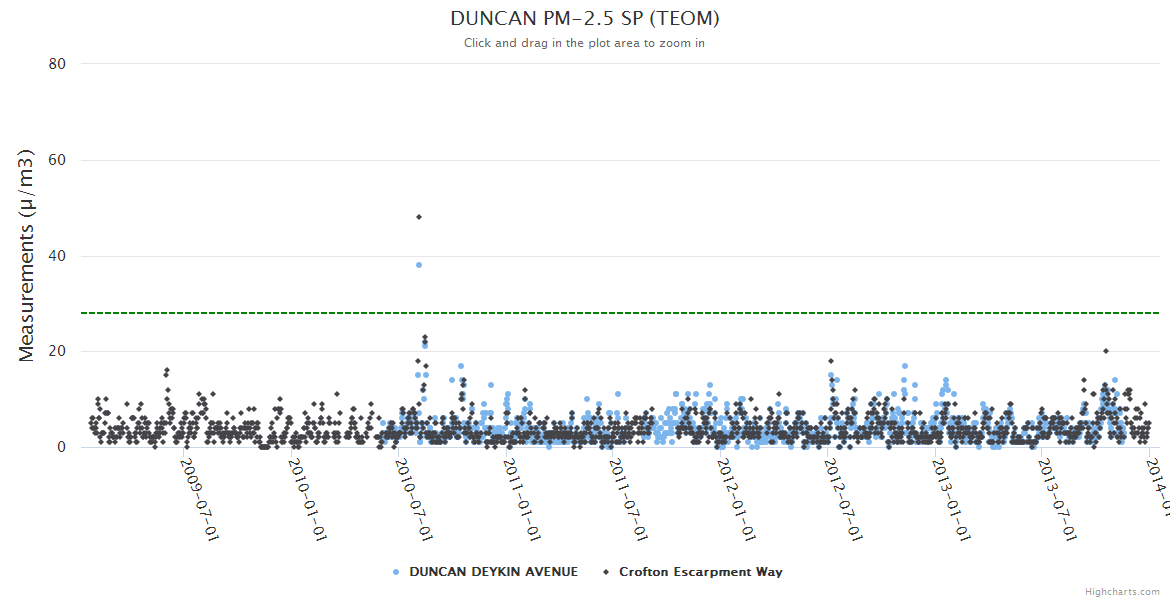Image resolution: width=1170 pixels, height=600 pixels.
Task: Toggle DUNCAN DEYKIN AVENUE series visibility
Action: click(493, 572)
